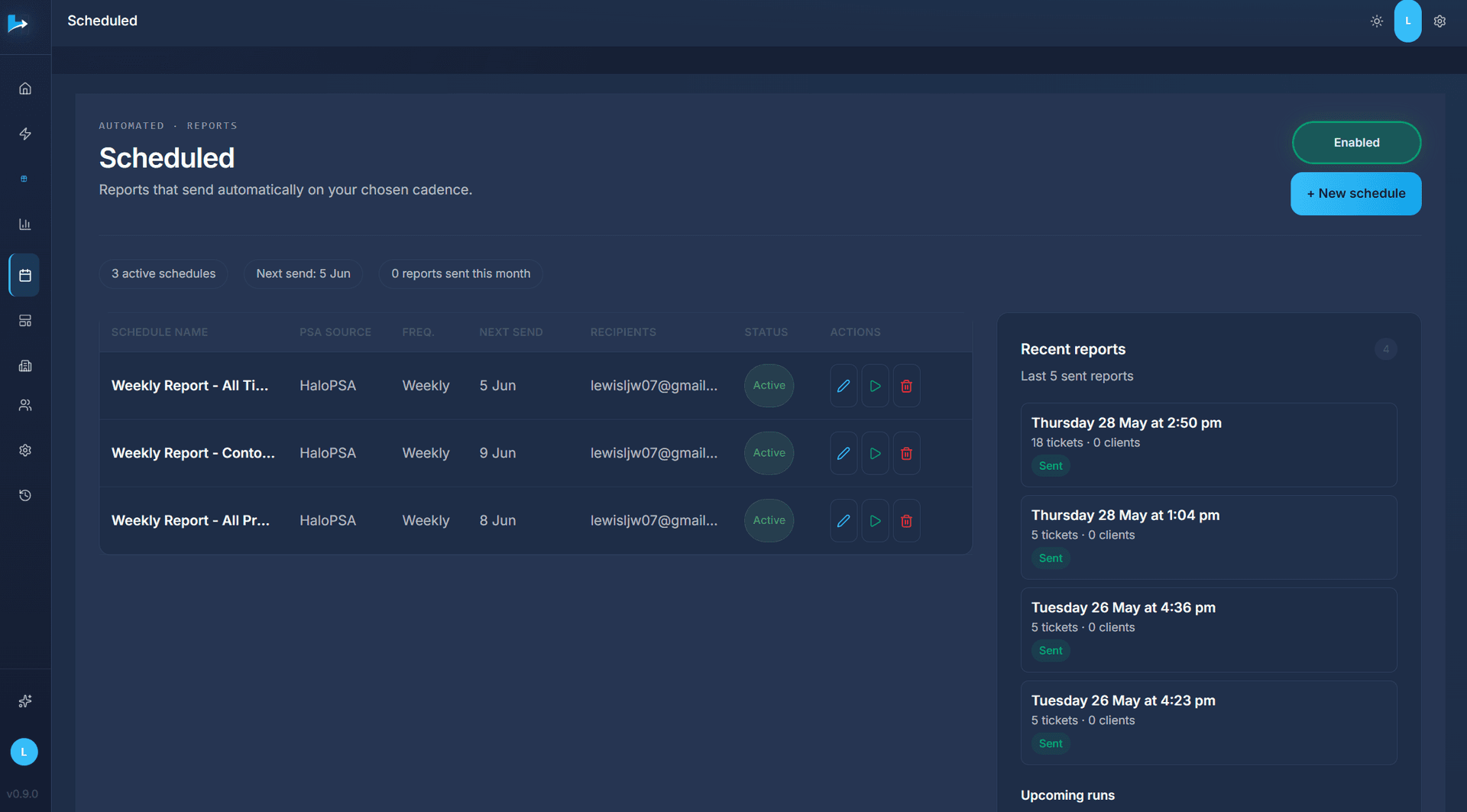The width and height of the screenshot is (1467, 812).
Task: Delete the Weekly Report - All Ti... schedule
Action: [x=906, y=386]
